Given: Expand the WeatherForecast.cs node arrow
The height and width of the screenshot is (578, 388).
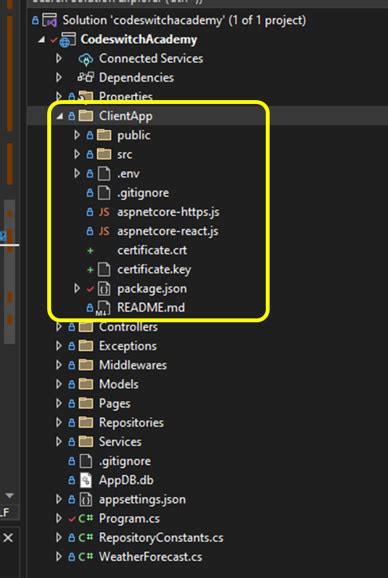Looking at the screenshot, I should pos(59,557).
